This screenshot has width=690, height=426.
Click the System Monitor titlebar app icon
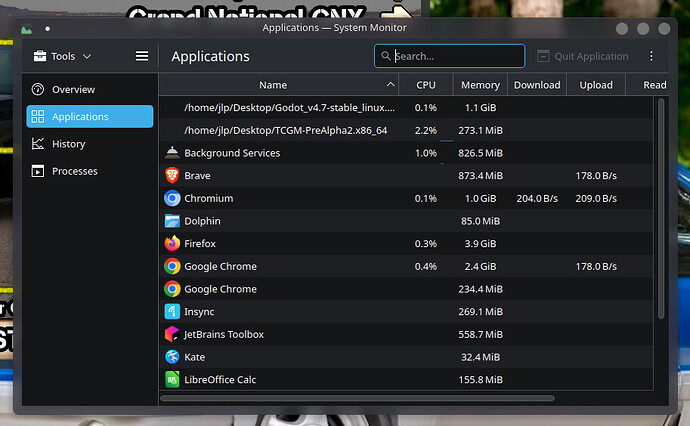(x=26, y=29)
